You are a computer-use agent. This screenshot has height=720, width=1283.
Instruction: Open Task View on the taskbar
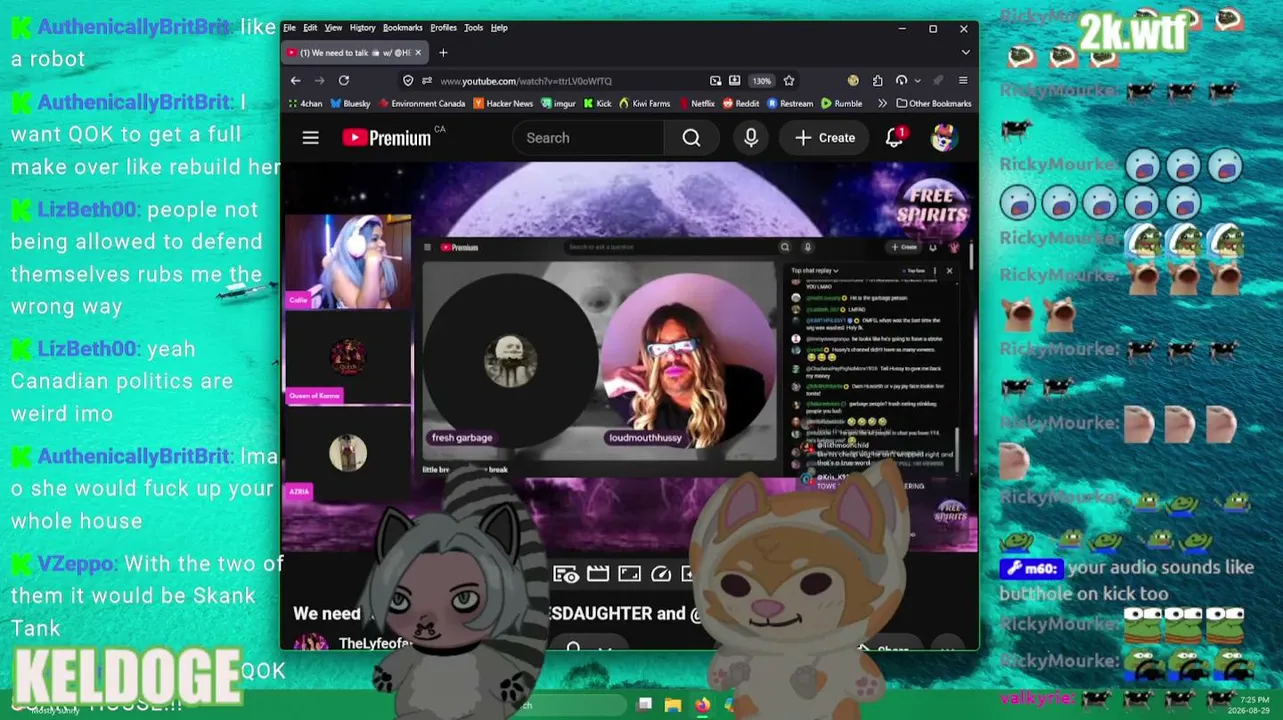[x=645, y=705]
